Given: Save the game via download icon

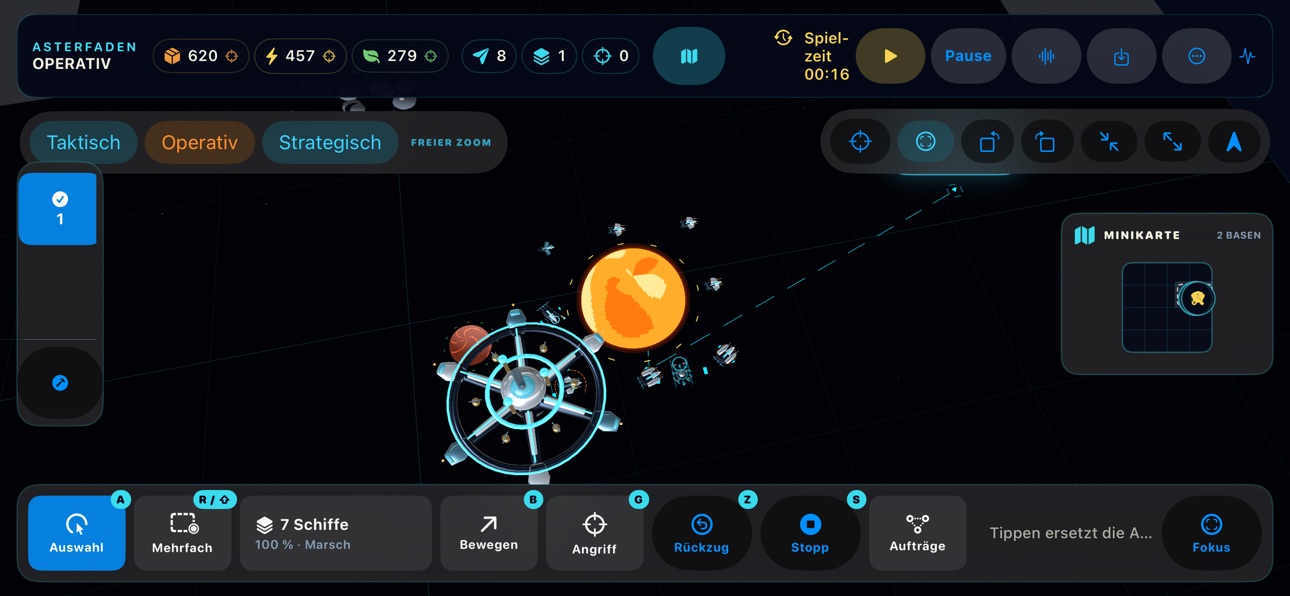Looking at the screenshot, I should click(x=1121, y=56).
